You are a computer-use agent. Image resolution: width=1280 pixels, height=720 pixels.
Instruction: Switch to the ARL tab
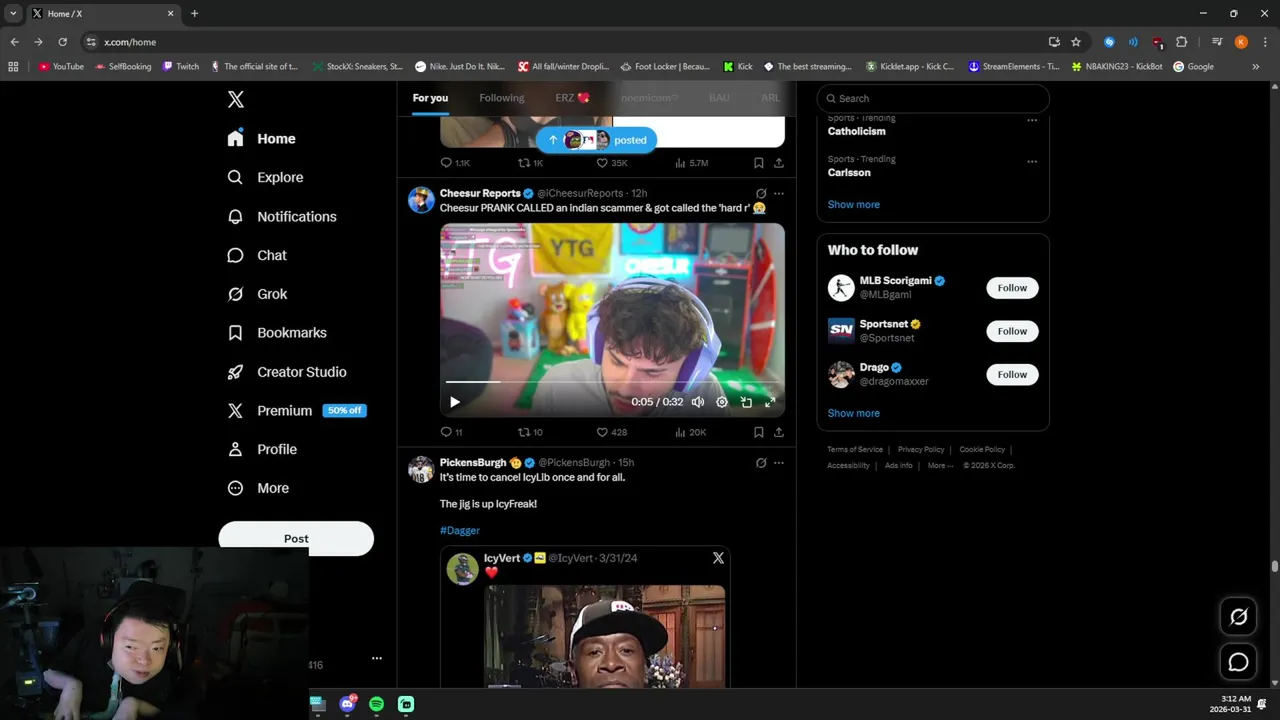(770, 98)
